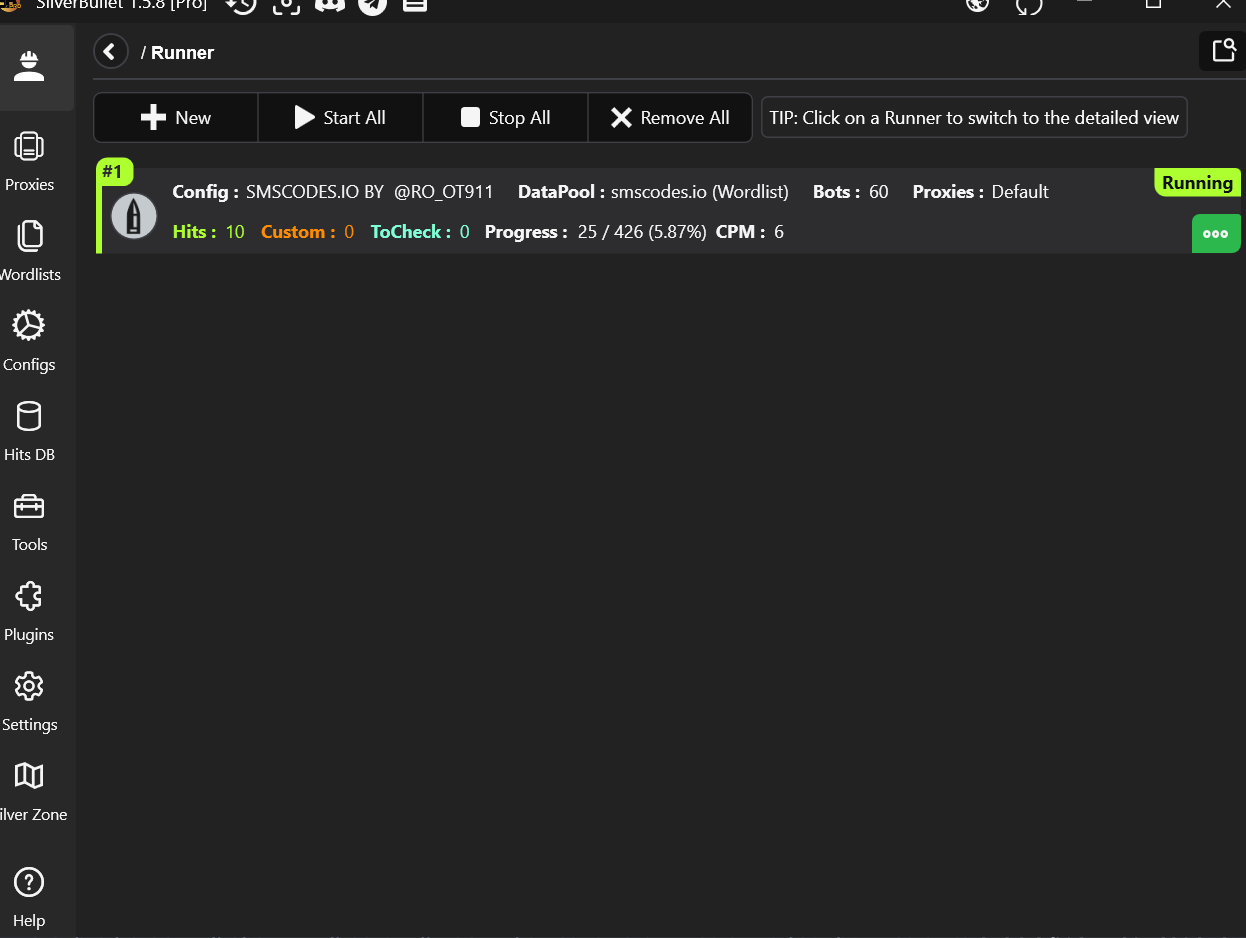Open the green three-dots options for runner #1
The height and width of the screenshot is (938, 1246).
[x=1216, y=234]
